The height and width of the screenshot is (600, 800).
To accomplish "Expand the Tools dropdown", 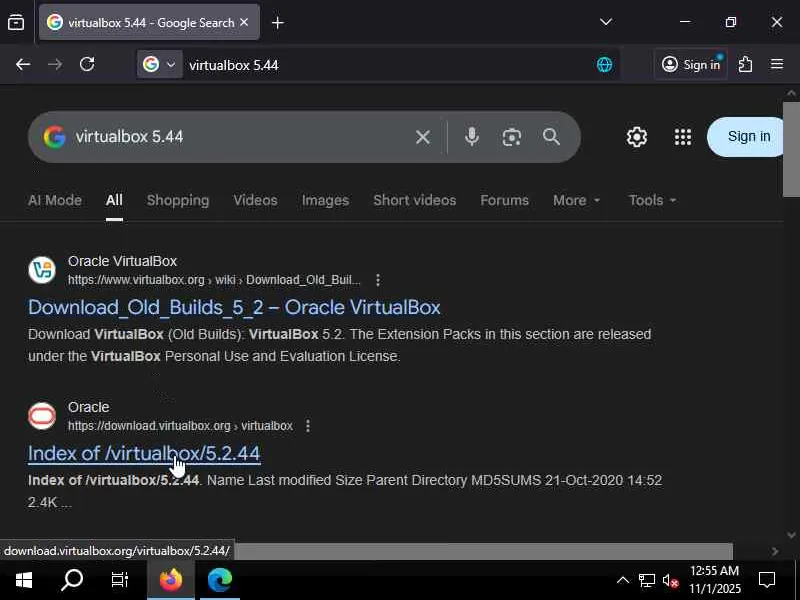I will click(x=652, y=200).
